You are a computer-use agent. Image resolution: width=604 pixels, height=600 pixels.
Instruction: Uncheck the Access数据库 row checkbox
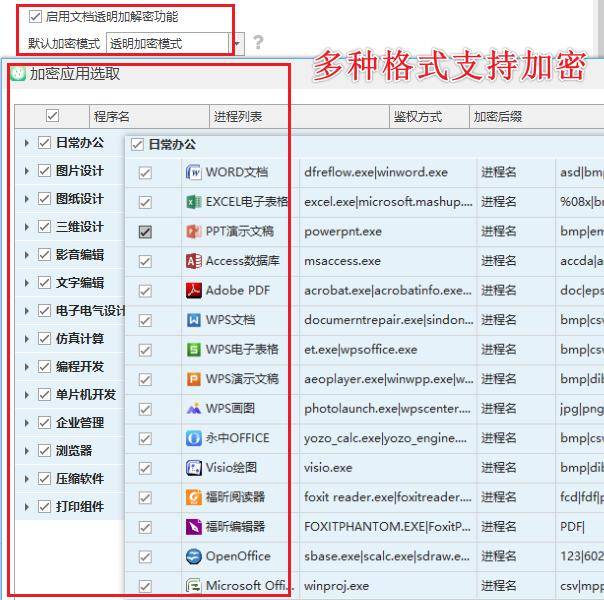(x=145, y=261)
